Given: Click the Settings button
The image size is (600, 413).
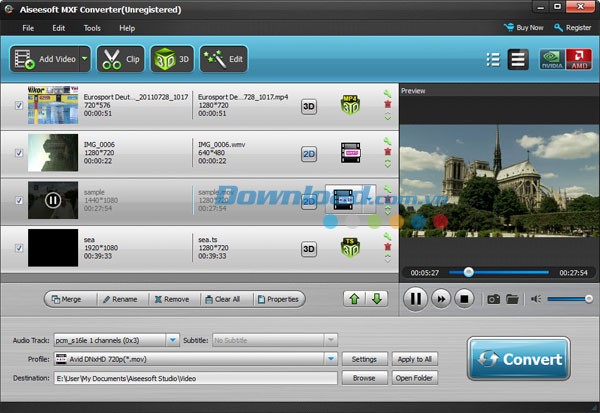Looking at the screenshot, I should point(364,359).
